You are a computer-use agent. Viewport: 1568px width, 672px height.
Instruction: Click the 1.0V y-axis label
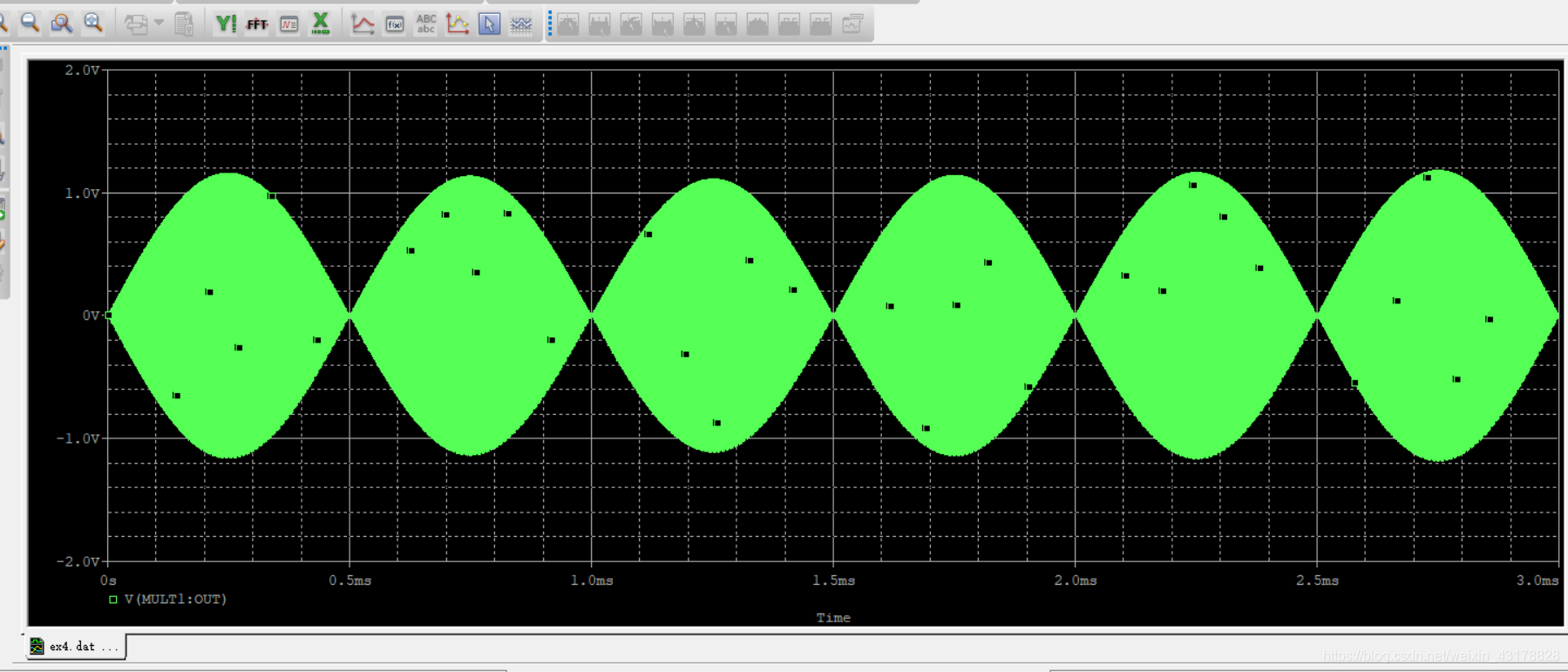(x=82, y=193)
